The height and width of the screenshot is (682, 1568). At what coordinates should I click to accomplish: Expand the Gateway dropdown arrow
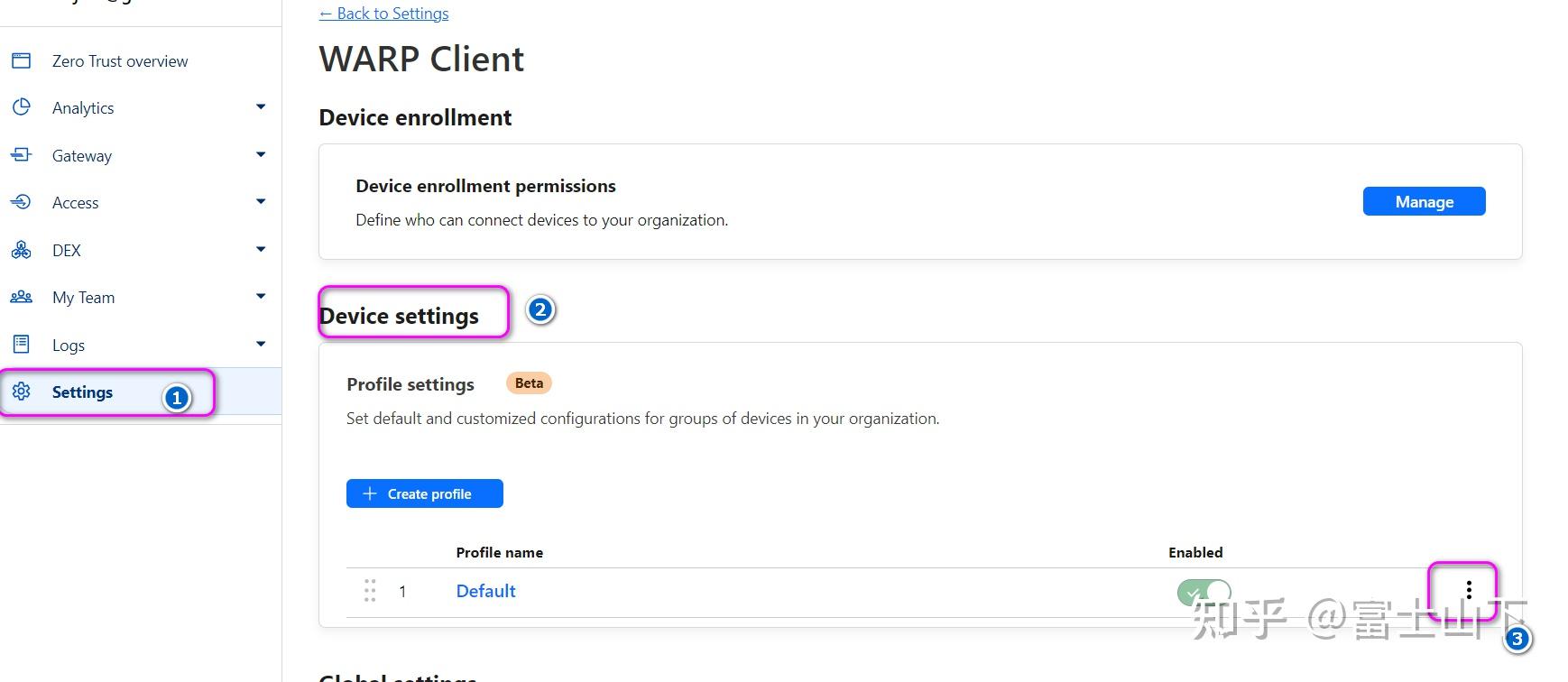(261, 155)
